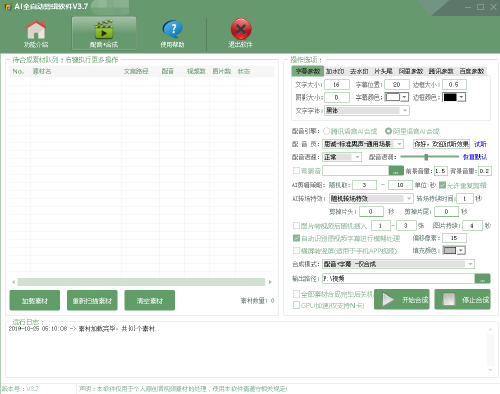Open the 功能介绍 home icon
This screenshot has width=500, height=394.
coord(36,34)
